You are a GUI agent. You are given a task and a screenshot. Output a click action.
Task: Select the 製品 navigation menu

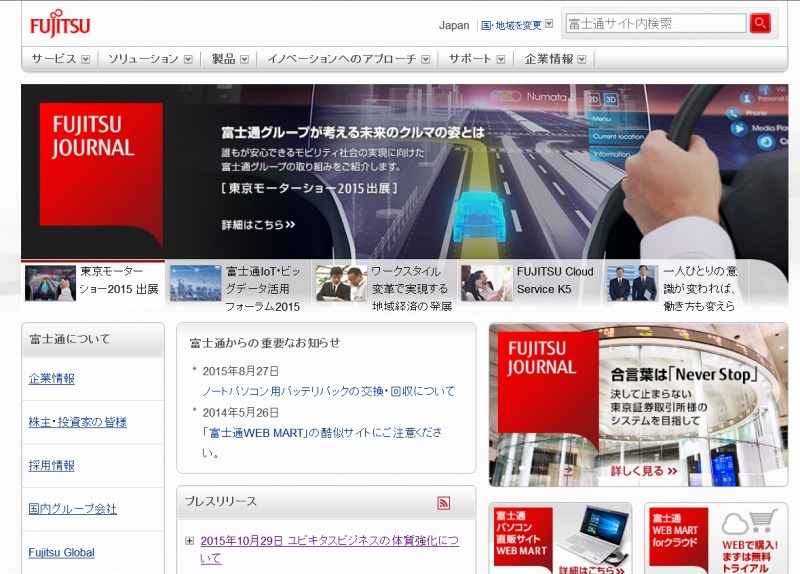223,59
